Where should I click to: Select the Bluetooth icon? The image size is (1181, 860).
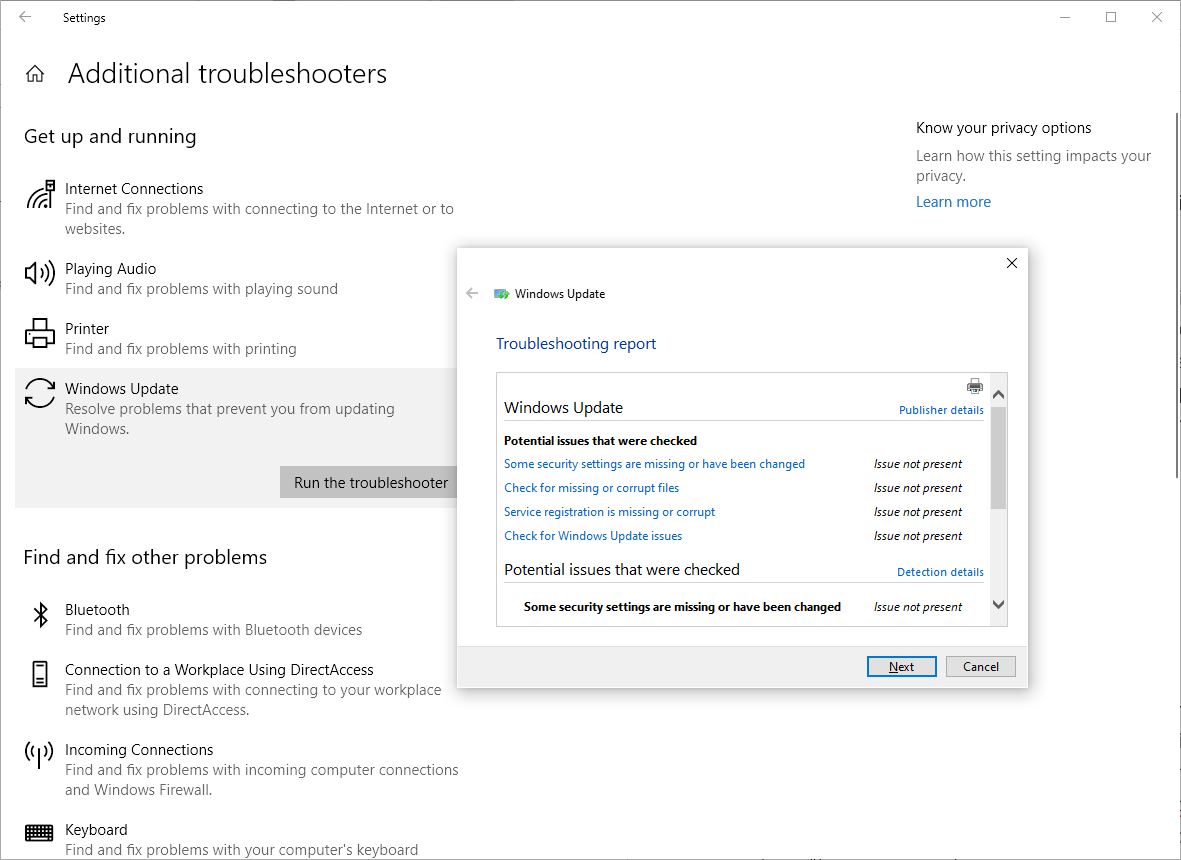click(41, 615)
